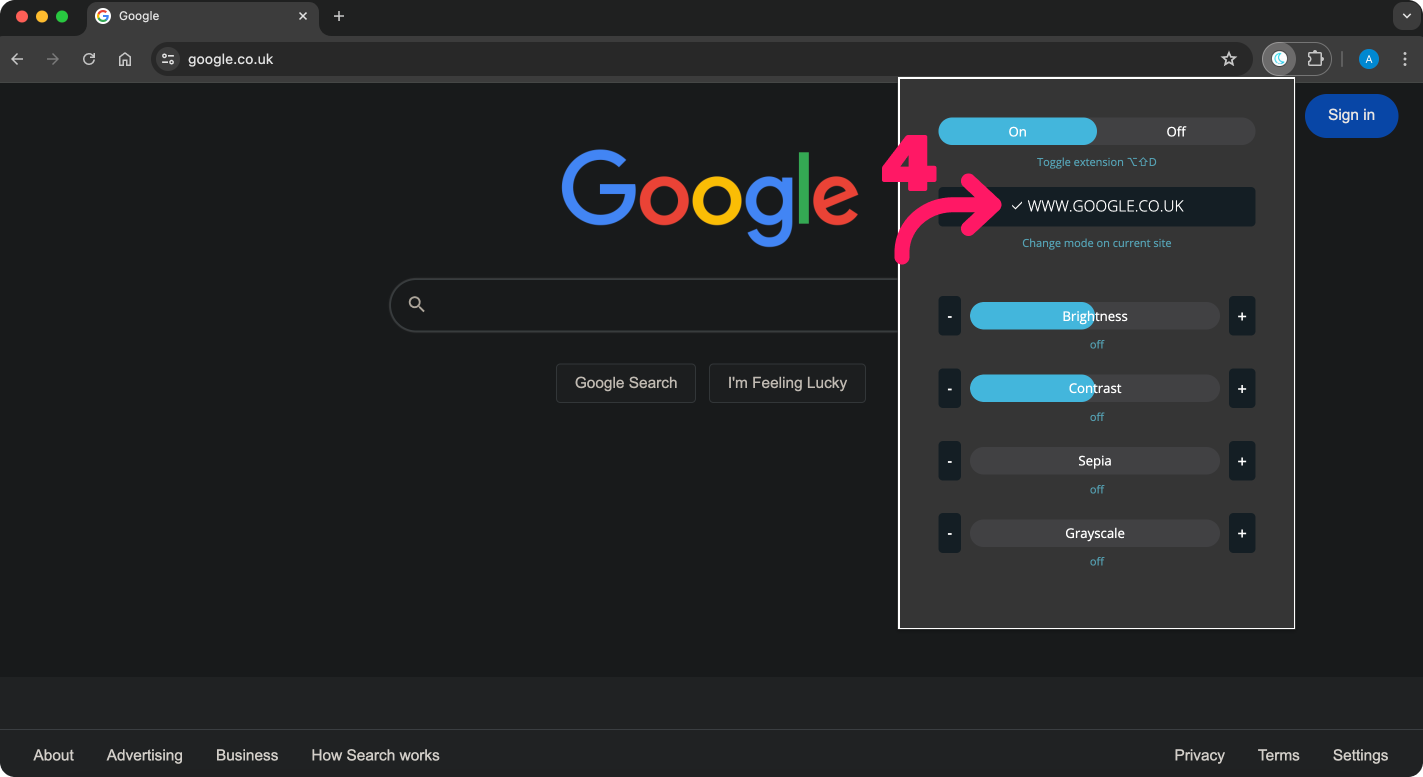1423x777 pixels.
Task: Increase Brightness with the plus button
Action: click(x=1241, y=316)
